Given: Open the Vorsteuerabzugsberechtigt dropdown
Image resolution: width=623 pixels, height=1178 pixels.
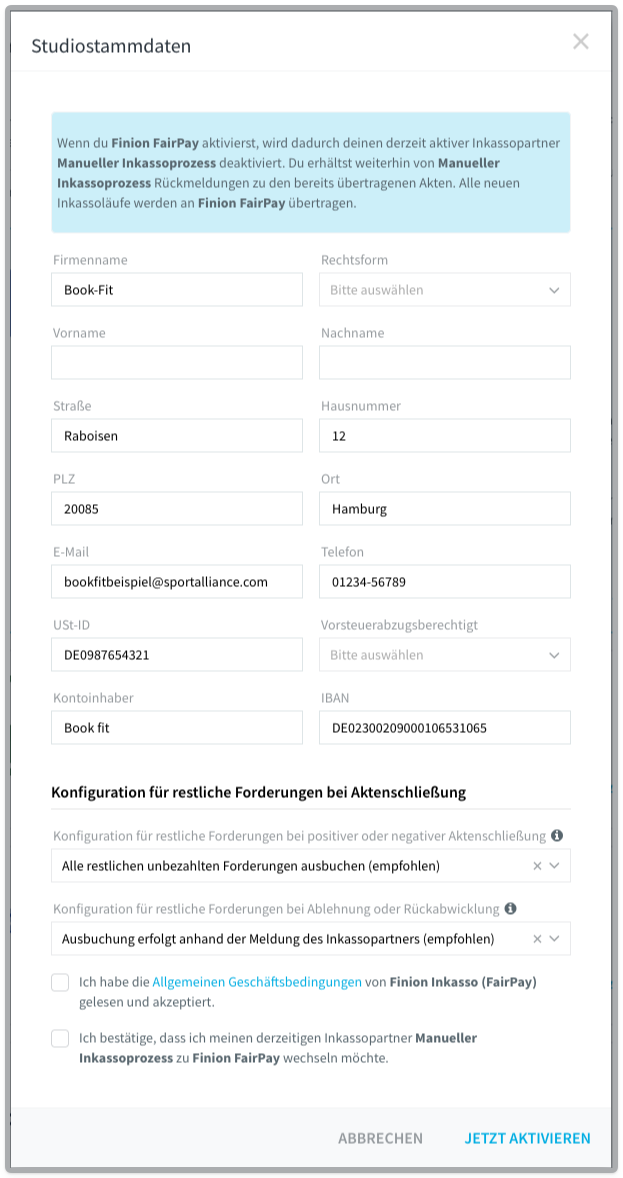Looking at the screenshot, I should click(444, 654).
